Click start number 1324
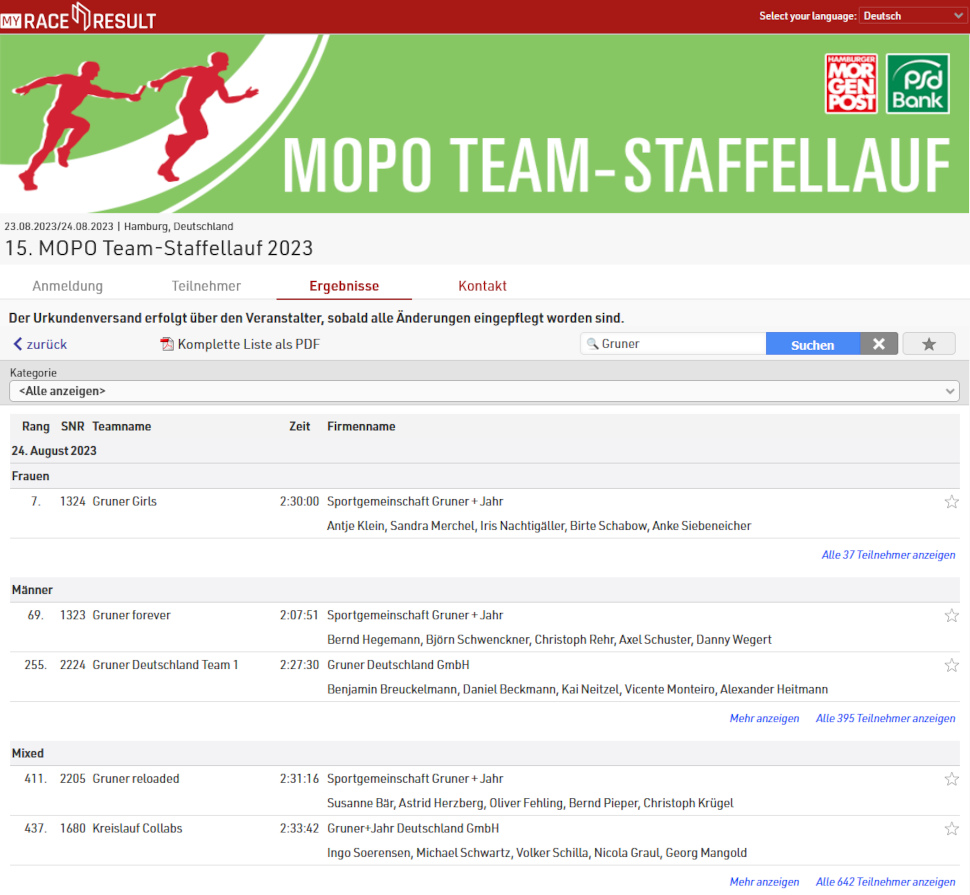The width and height of the screenshot is (970, 895). click(x=72, y=501)
